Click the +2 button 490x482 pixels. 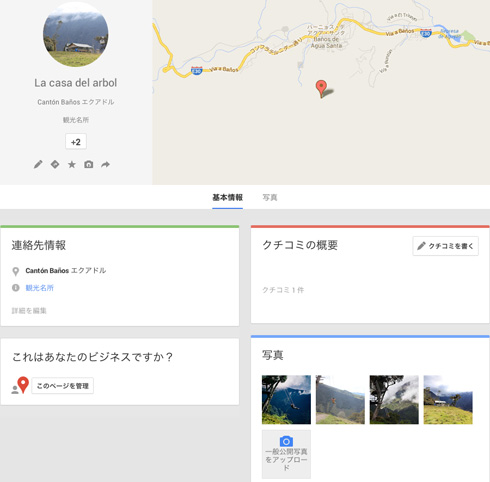coord(76,142)
